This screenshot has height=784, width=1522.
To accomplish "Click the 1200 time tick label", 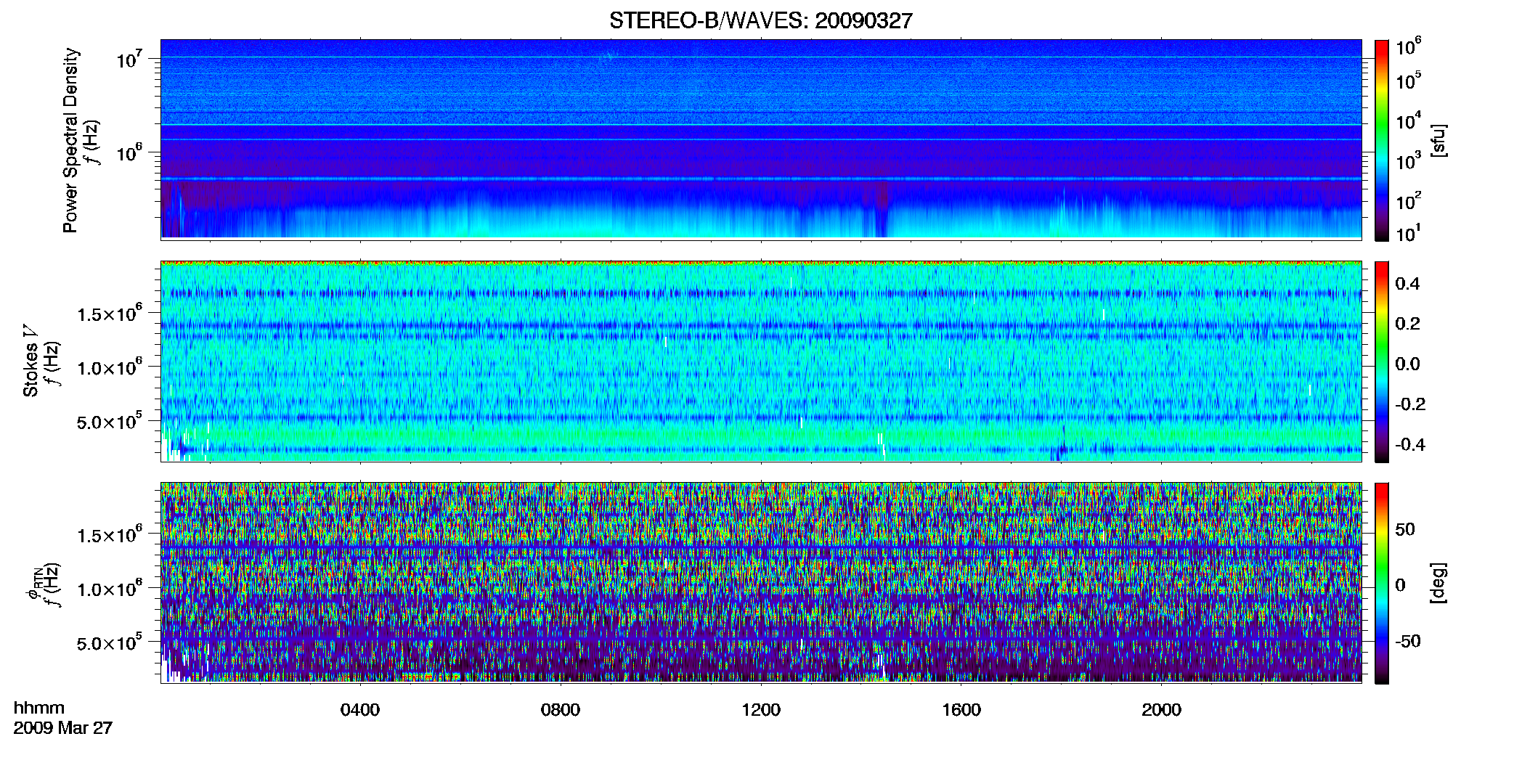I will pyautogui.click(x=761, y=709).
